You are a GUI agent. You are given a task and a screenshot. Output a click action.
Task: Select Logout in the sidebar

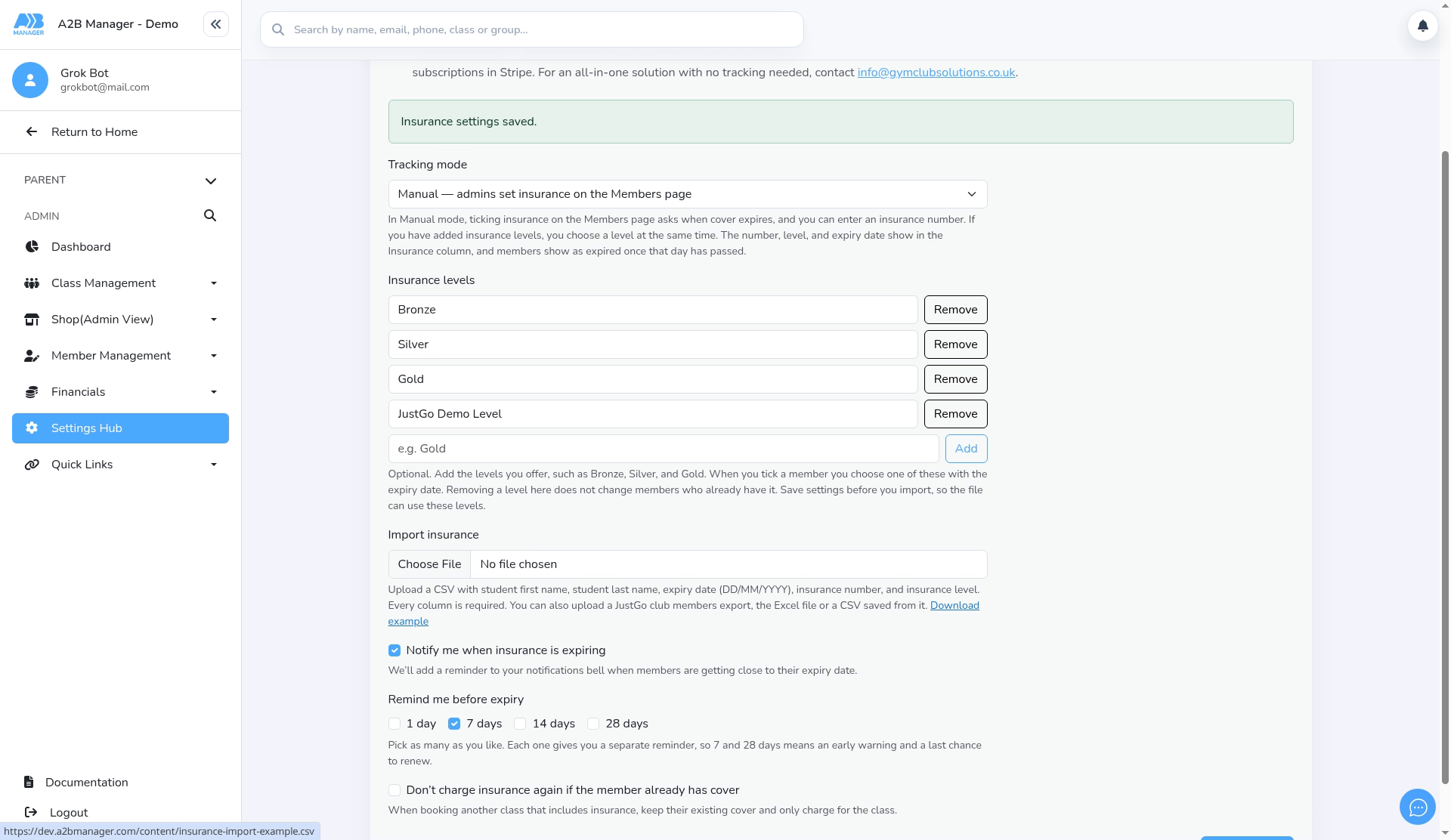coord(68,813)
